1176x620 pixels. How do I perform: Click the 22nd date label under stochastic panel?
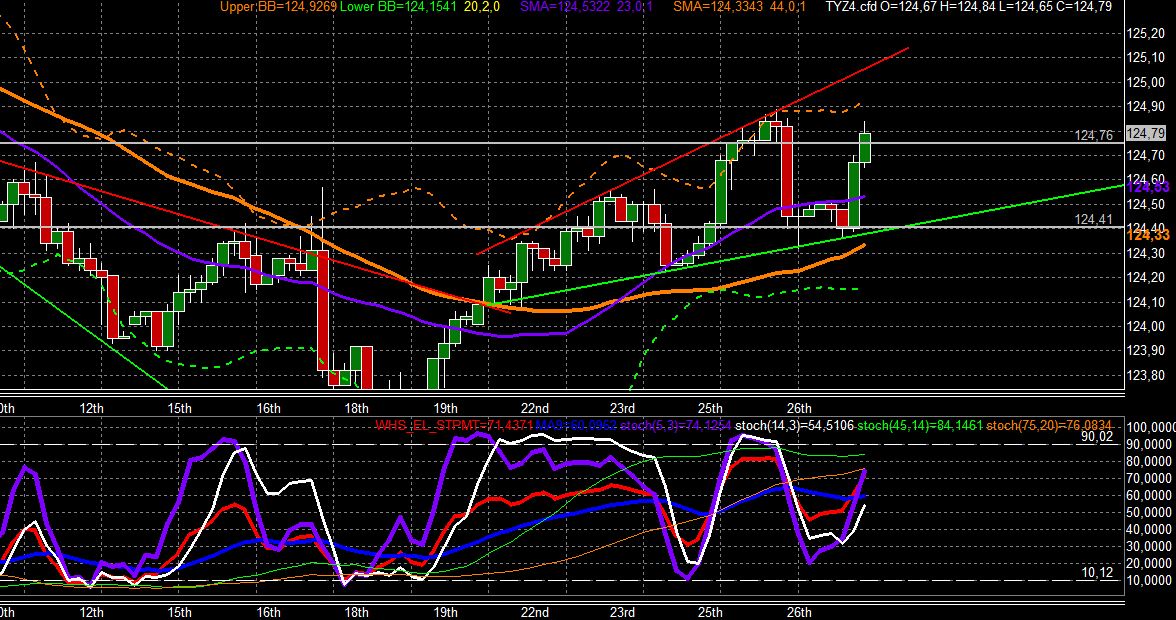click(534, 612)
